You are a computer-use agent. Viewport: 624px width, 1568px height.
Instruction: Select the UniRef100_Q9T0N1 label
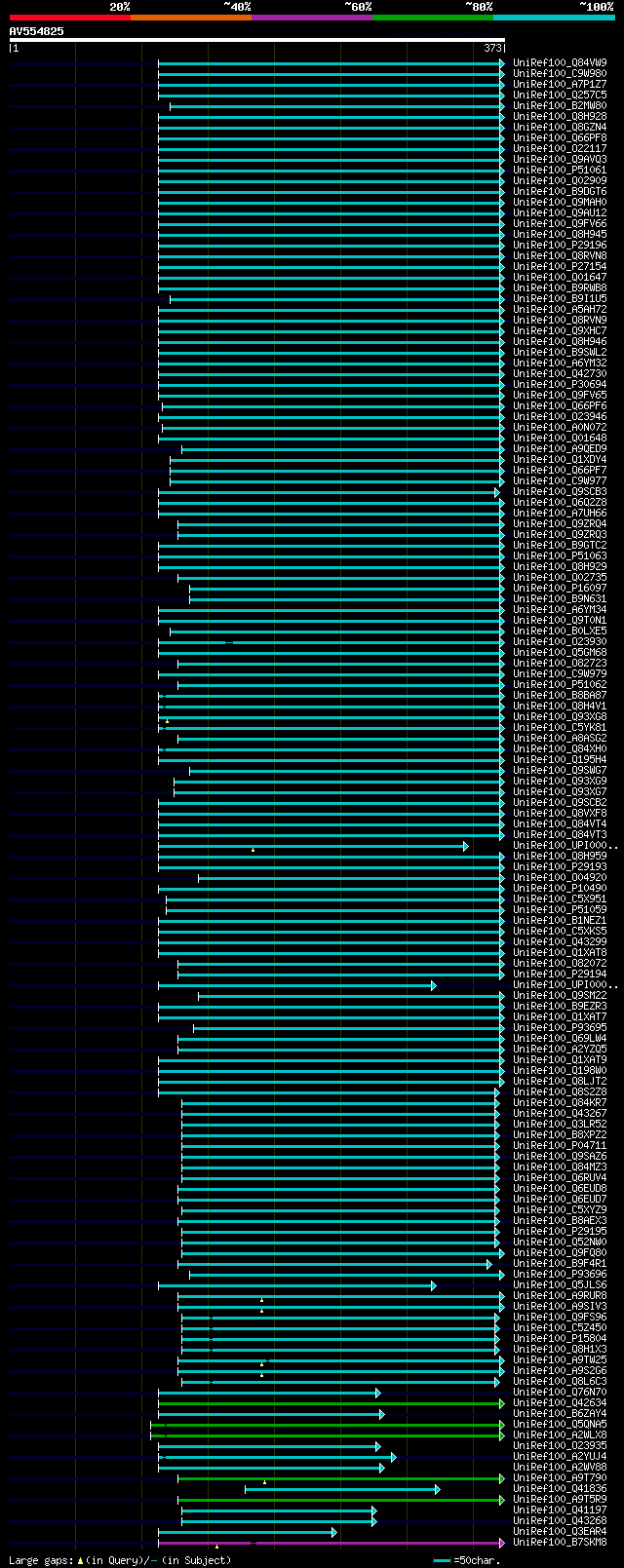point(560,621)
